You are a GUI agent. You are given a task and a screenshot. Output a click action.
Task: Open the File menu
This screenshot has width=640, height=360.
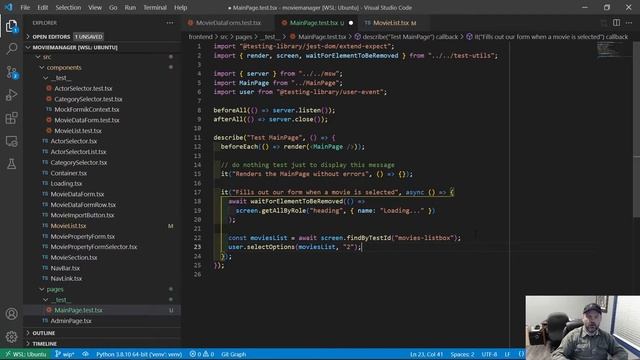25,7
